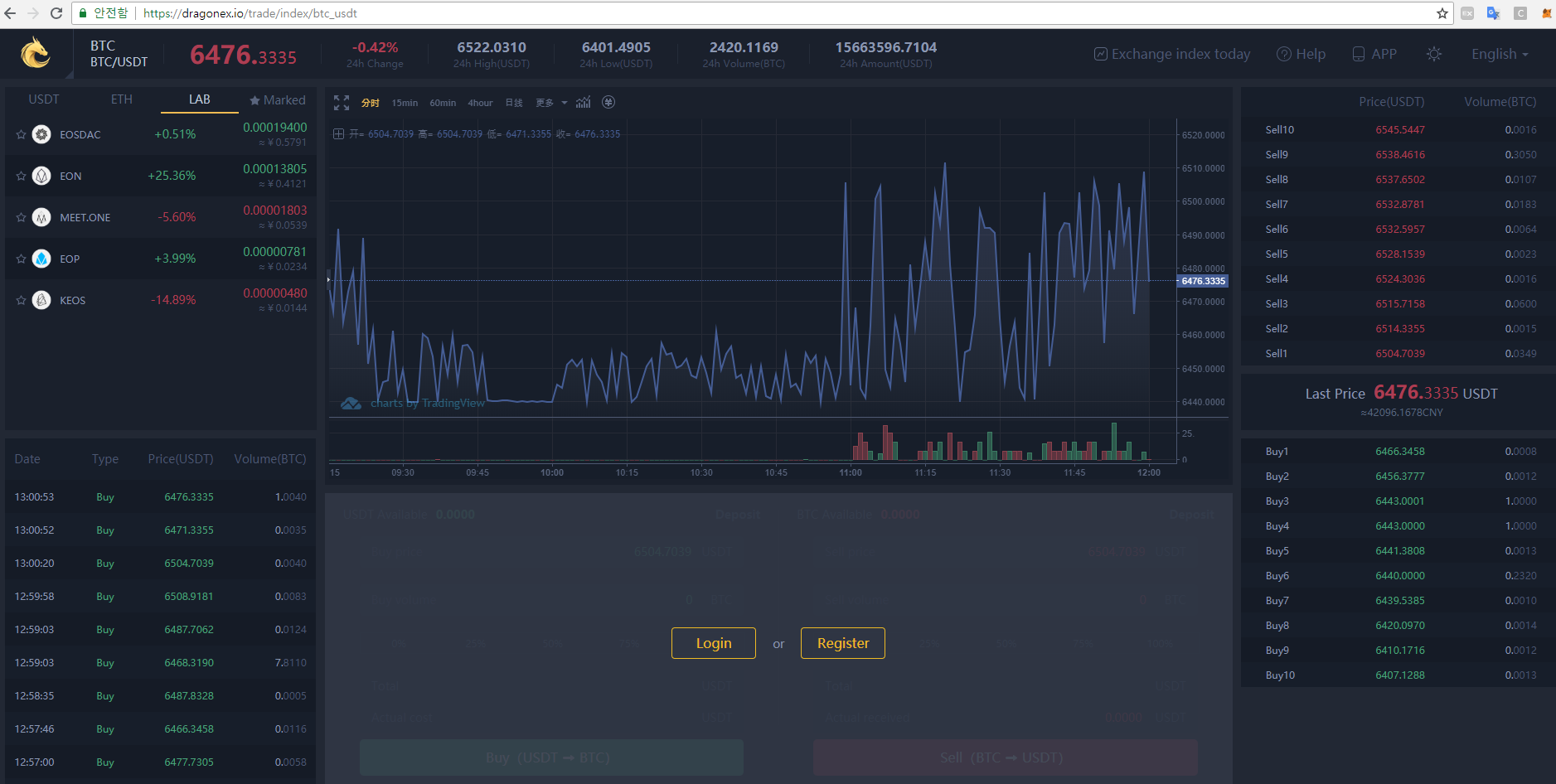Click the Google Translate extension icon
1556x784 pixels.
1494,13
